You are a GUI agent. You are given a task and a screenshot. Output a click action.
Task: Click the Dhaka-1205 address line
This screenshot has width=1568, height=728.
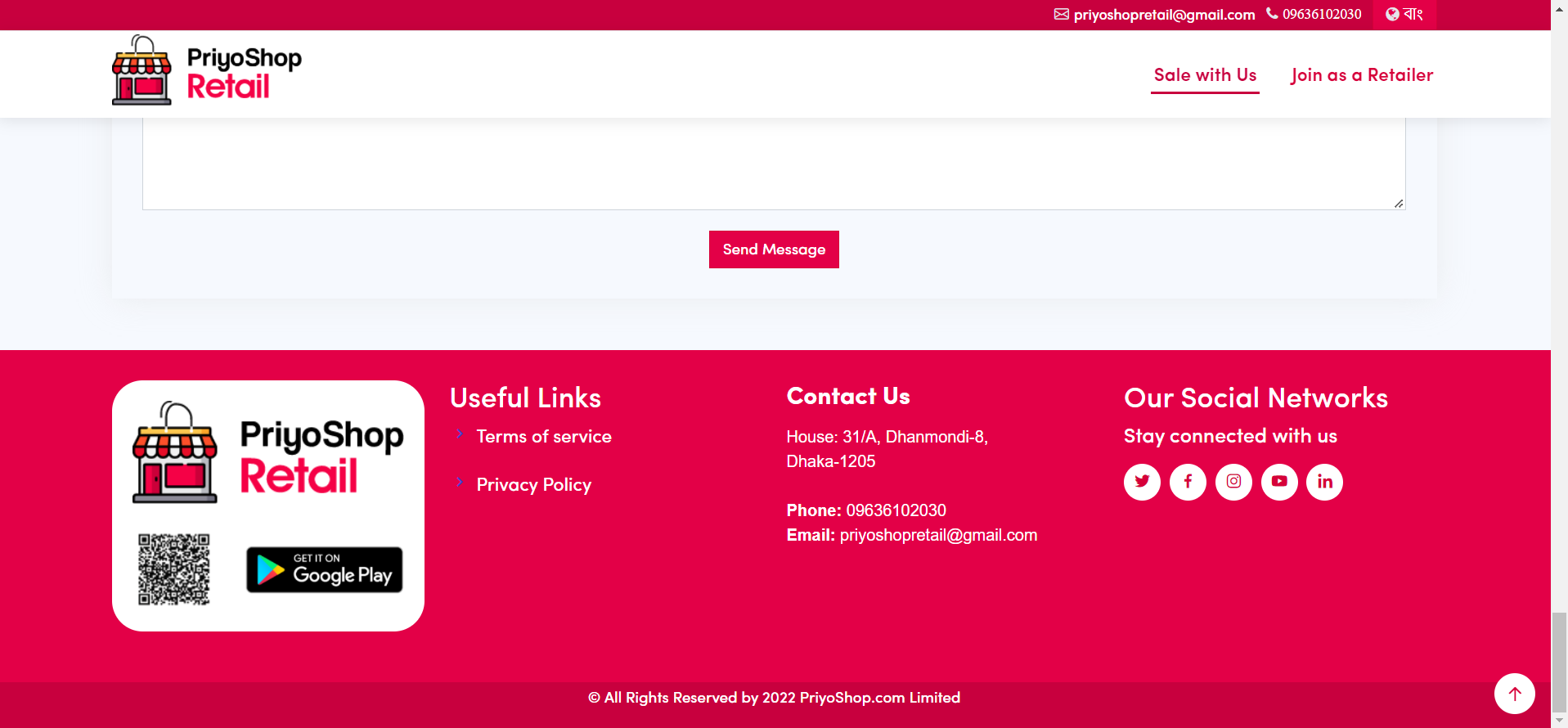coord(831,461)
